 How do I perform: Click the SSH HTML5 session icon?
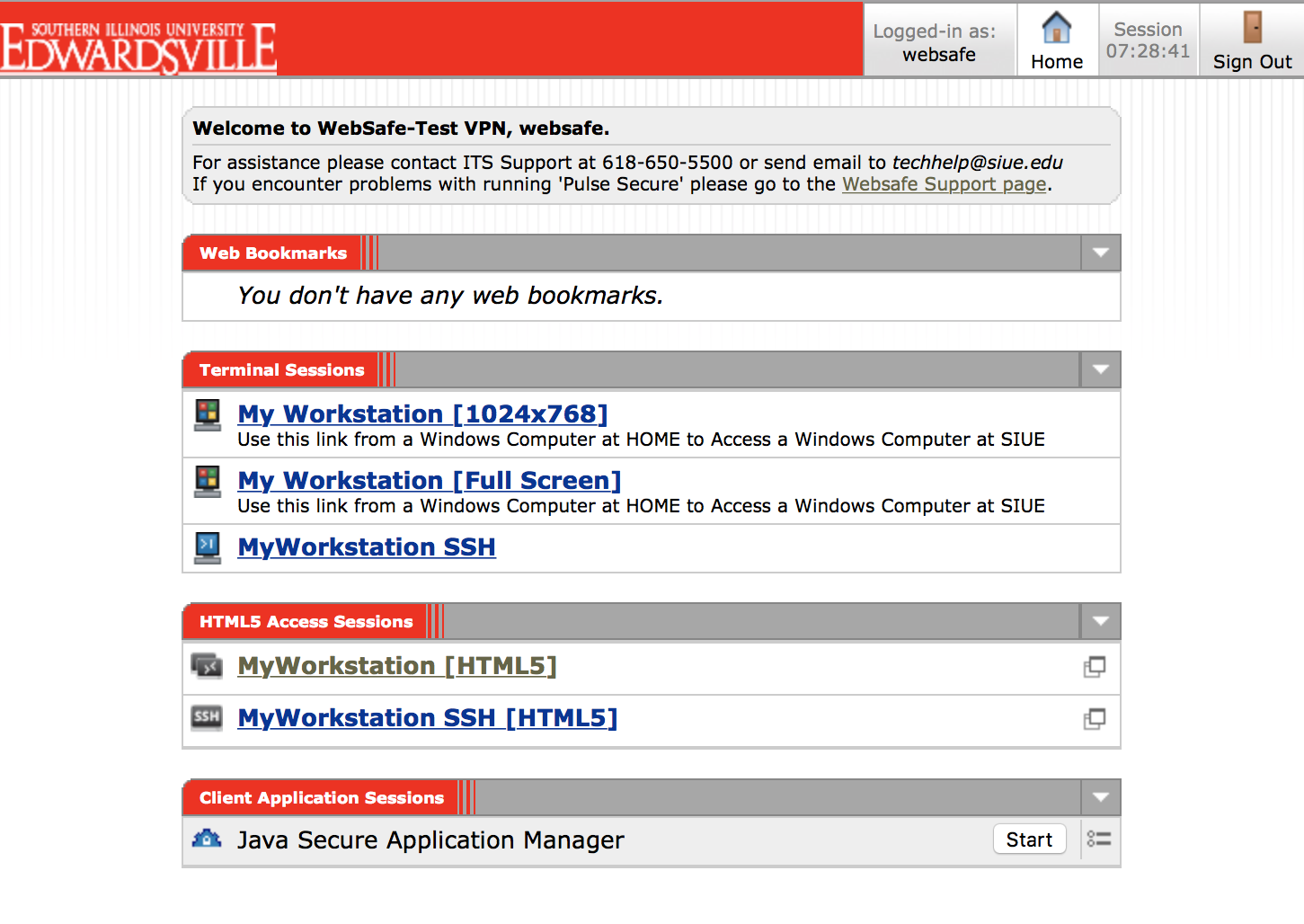(207, 717)
